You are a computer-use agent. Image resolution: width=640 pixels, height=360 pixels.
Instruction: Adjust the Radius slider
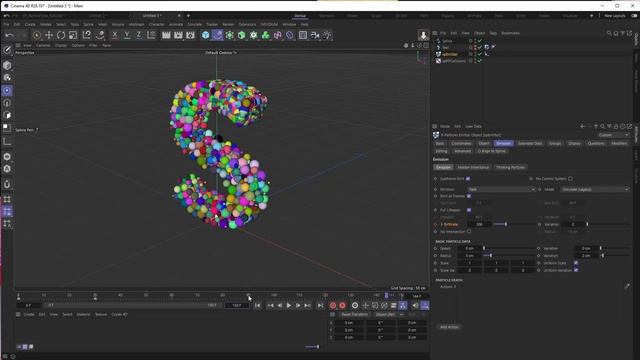click(509, 256)
